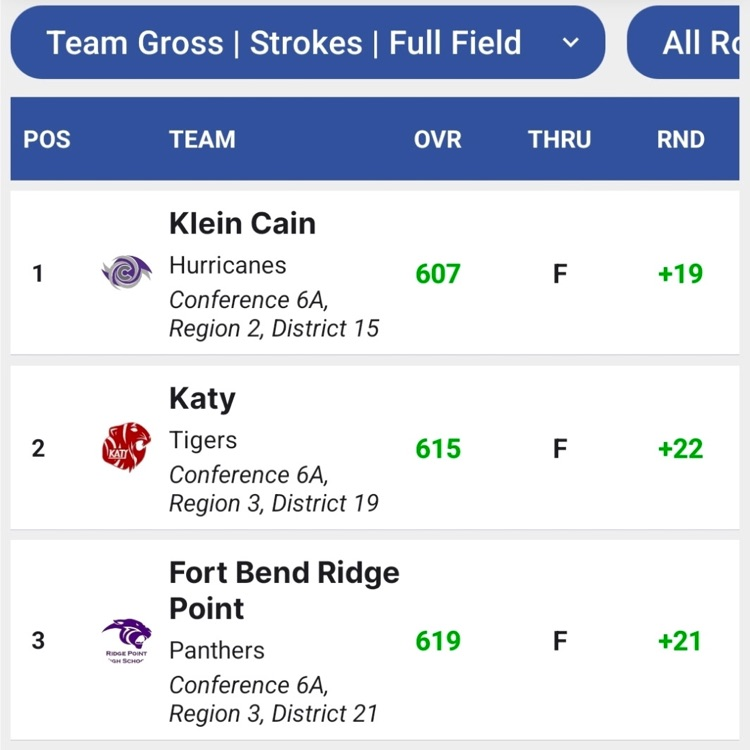Click the Klein Cain Hurricanes logo
Screen dimensions: 750x750
pyautogui.click(x=127, y=272)
